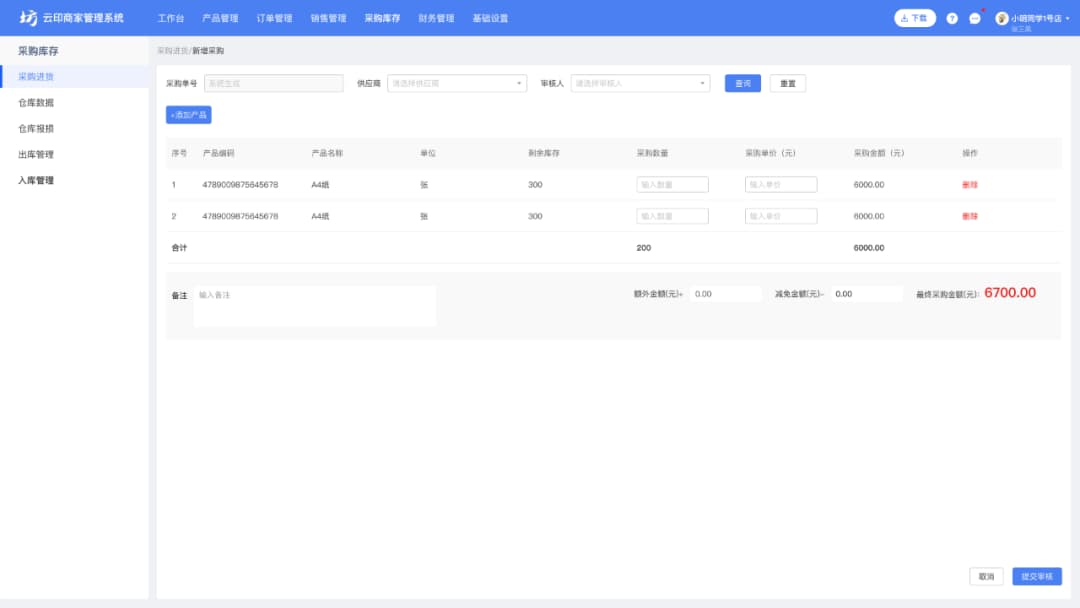Click the help question mark icon

click(952, 18)
